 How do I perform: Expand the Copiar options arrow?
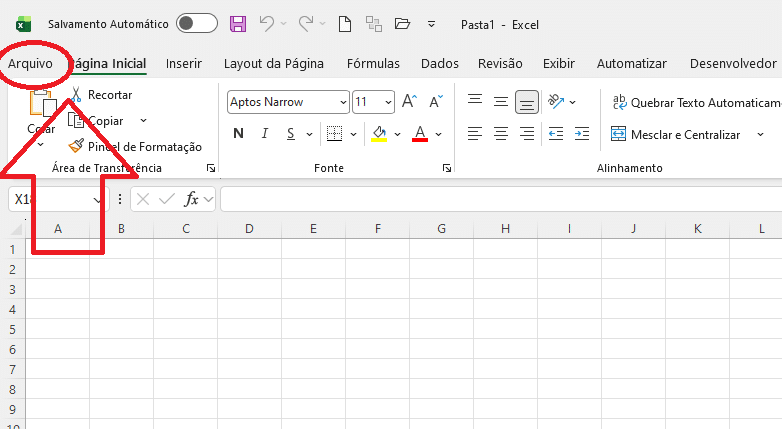(x=144, y=120)
